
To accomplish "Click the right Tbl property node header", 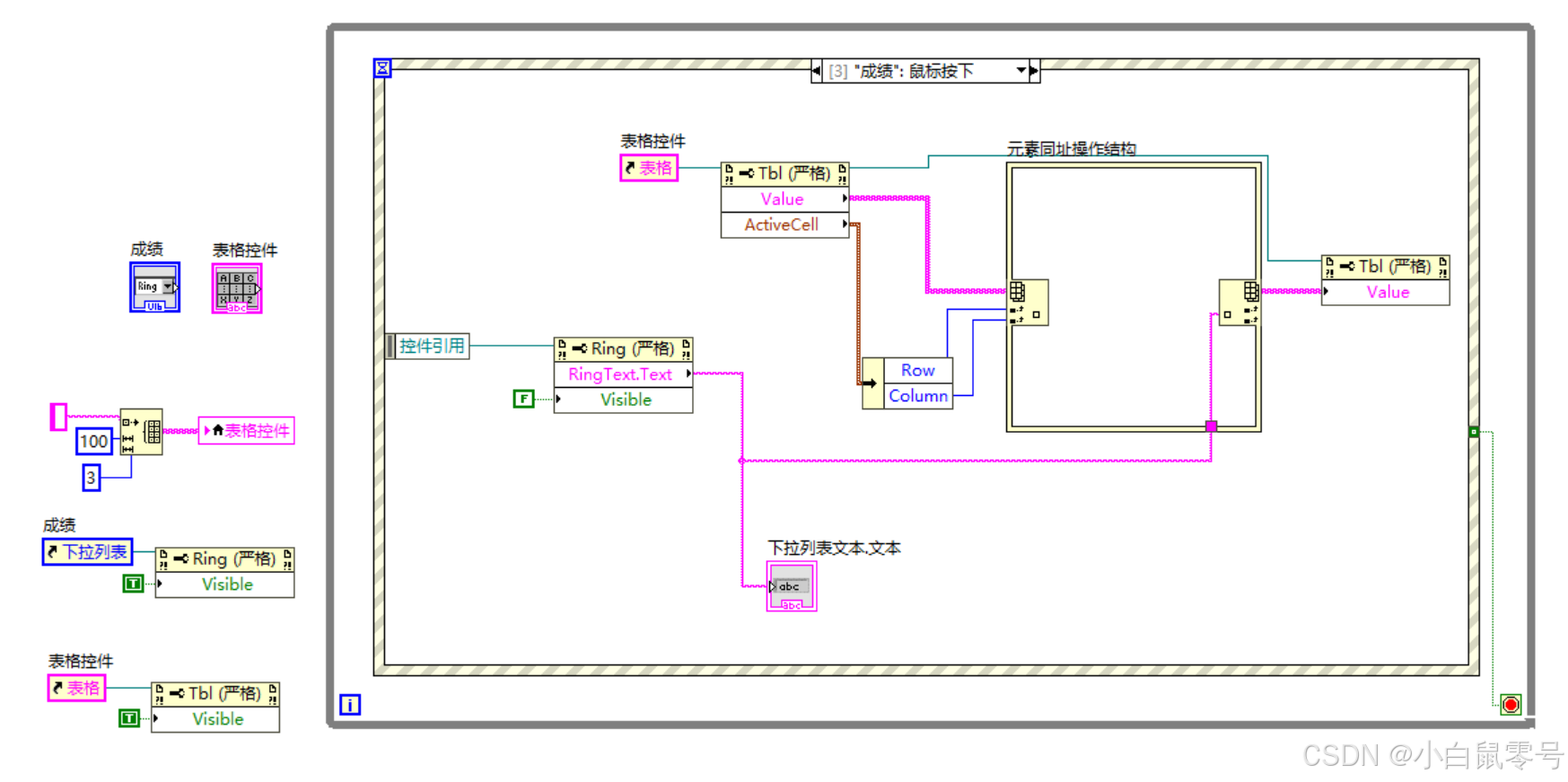I will coord(1386,267).
